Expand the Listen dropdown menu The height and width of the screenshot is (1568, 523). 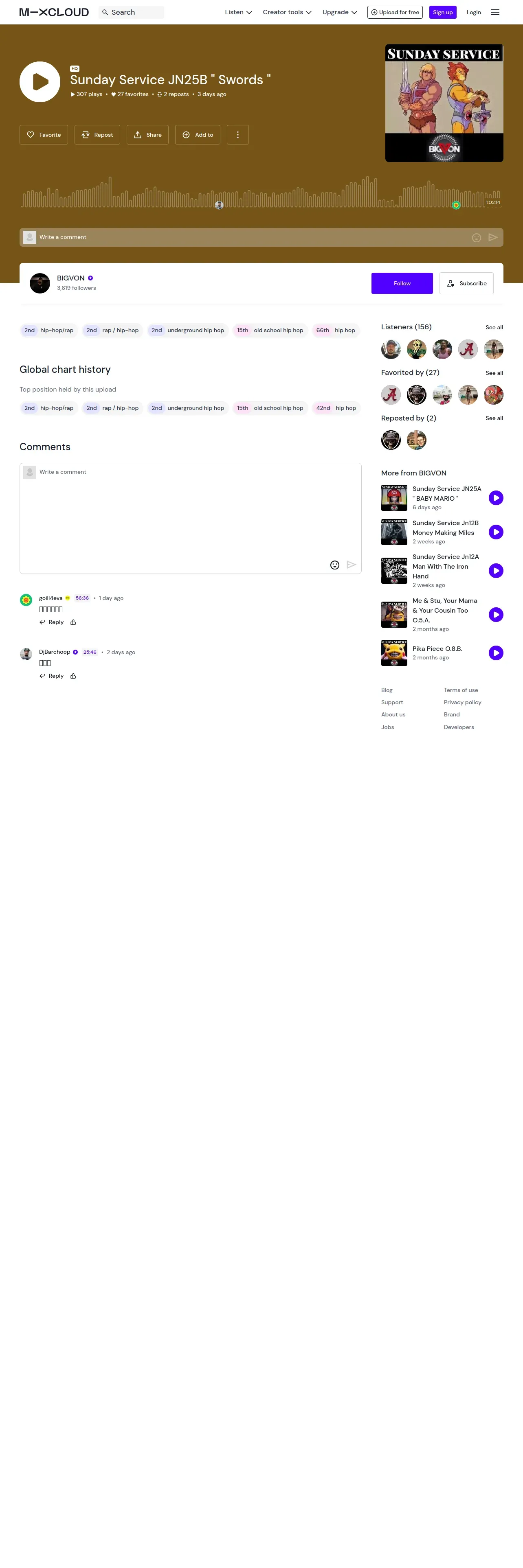238,12
